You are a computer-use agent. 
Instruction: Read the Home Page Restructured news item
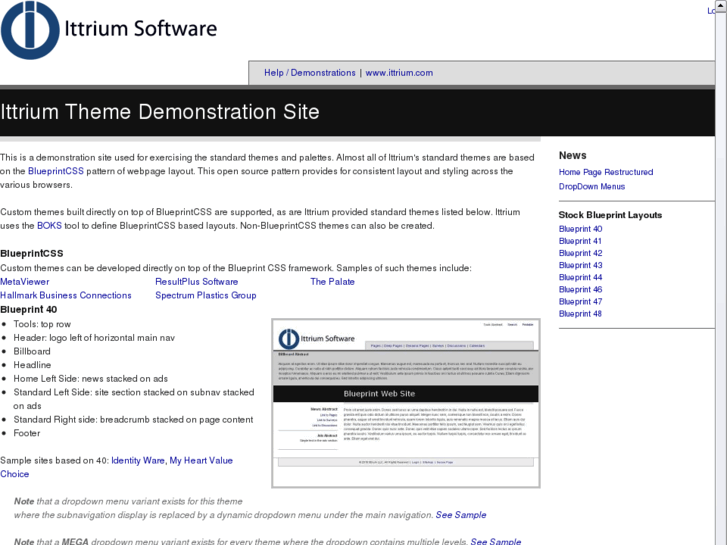pyautogui.click(x=606, y=172)
